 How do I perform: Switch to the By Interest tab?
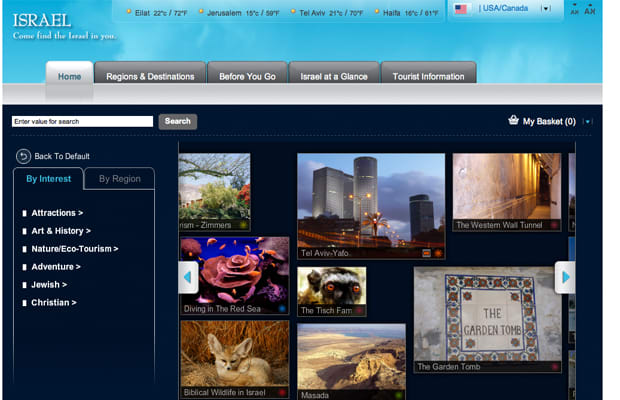[49, 179]
